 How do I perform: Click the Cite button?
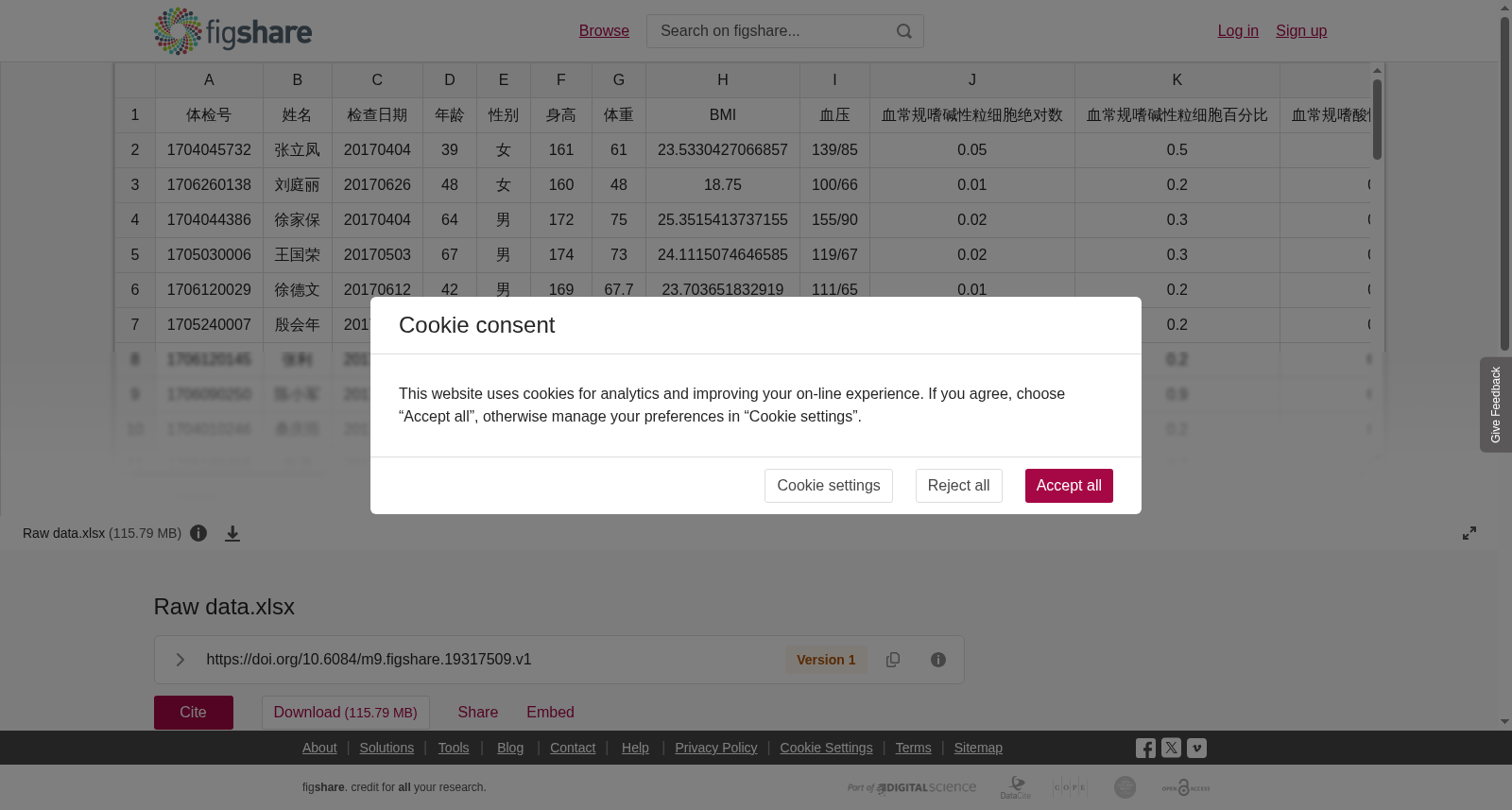tap(194, 713)
